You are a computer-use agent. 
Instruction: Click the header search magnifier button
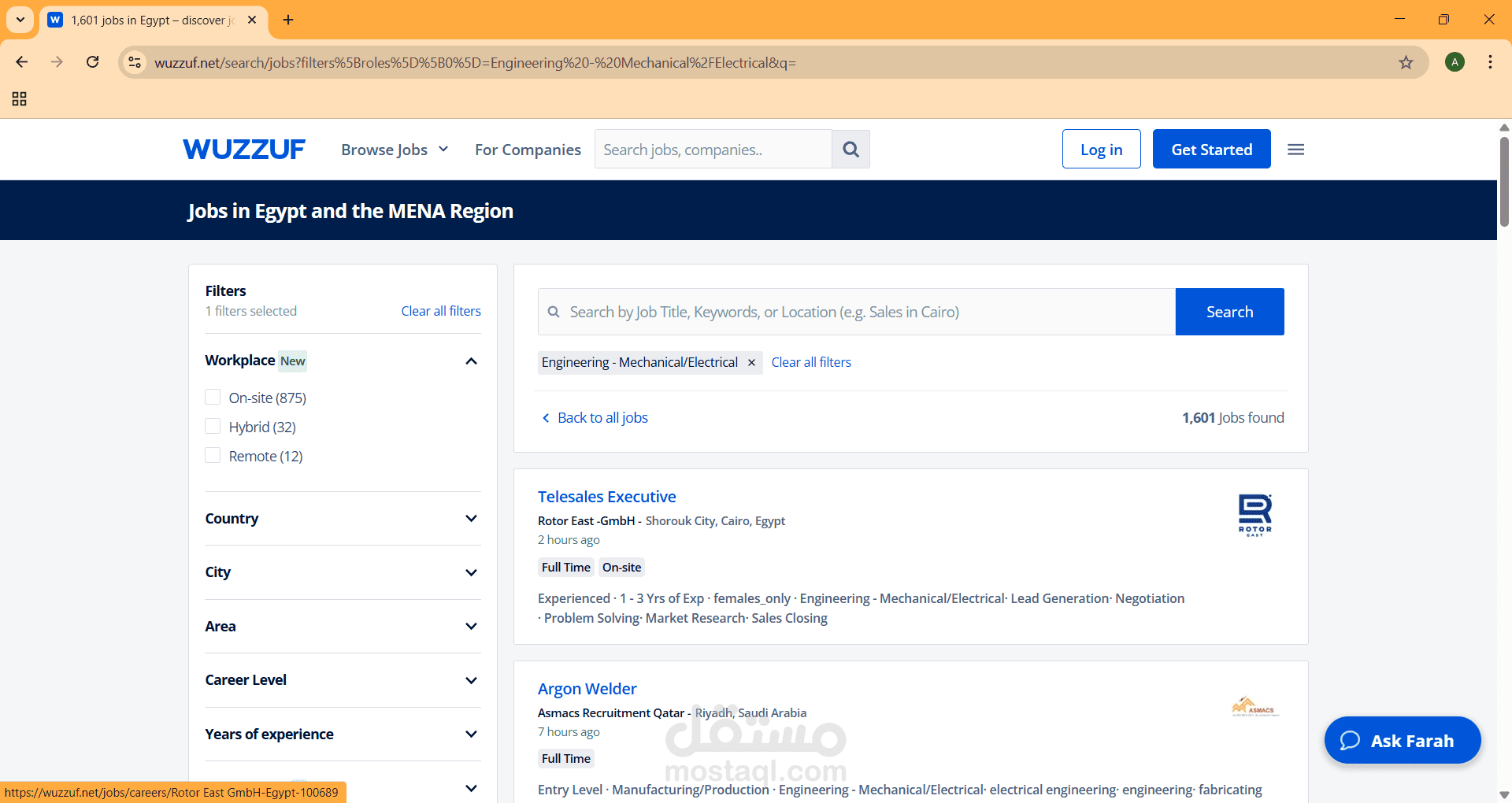pyautogui.click(x=850, y=150)
